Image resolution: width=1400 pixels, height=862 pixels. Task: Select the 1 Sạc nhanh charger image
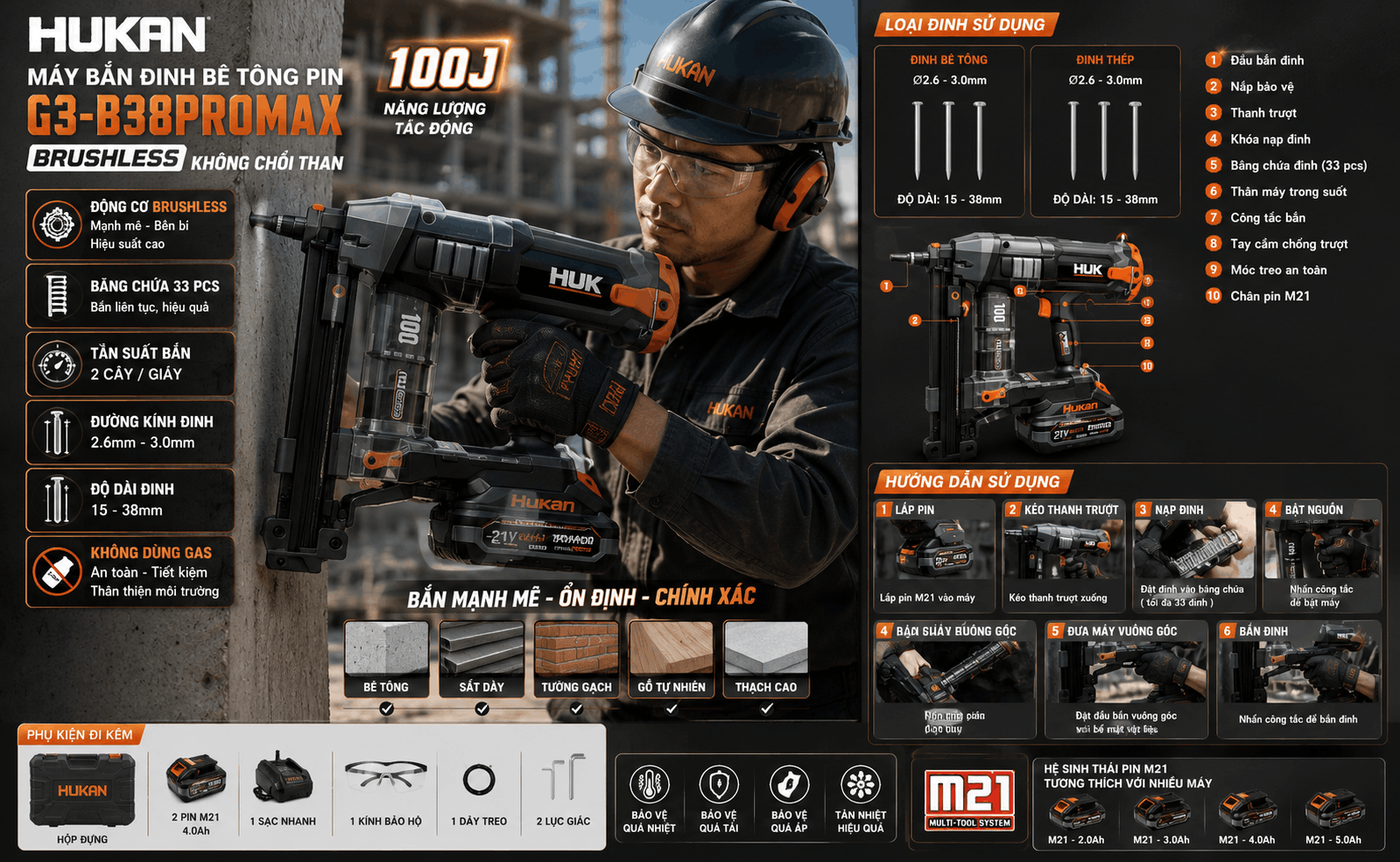[283, 779]
